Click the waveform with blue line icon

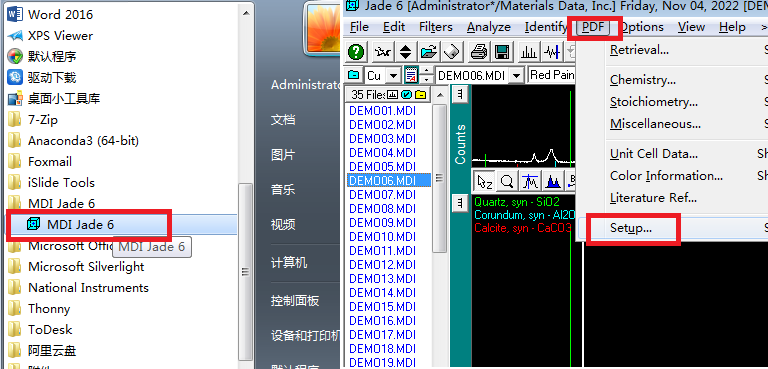(552, 51)
